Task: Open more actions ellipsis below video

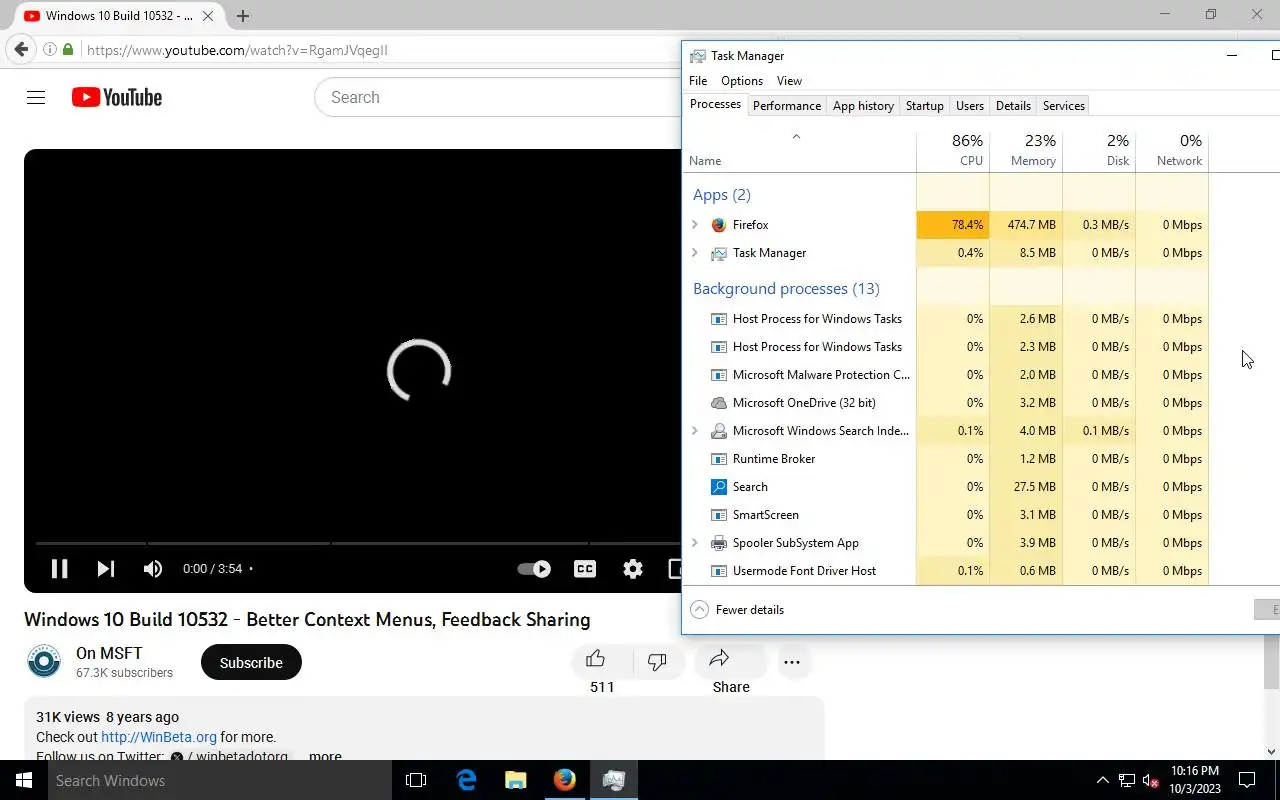Action: coord(792,662)
